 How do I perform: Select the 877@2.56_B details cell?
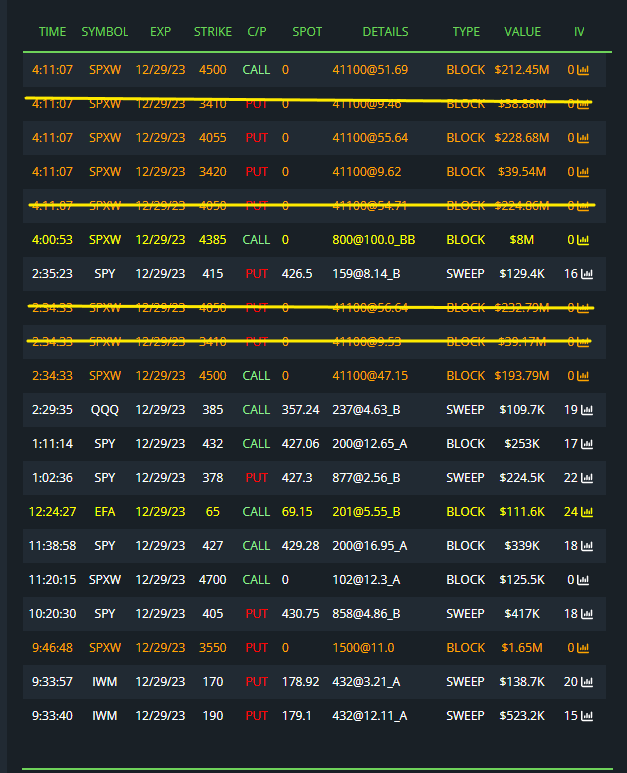(366, 478)
